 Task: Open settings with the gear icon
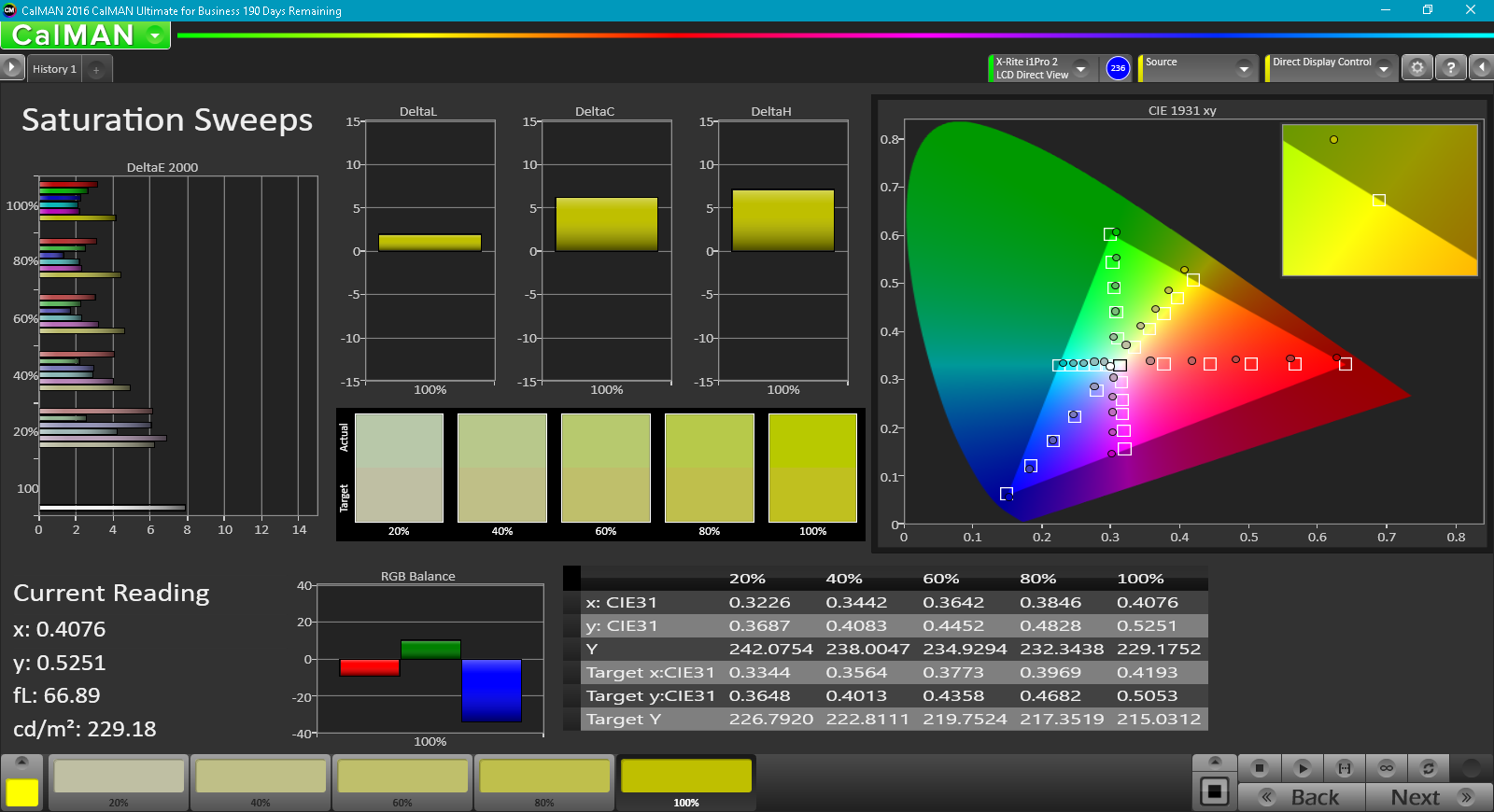click(1416, 68)
